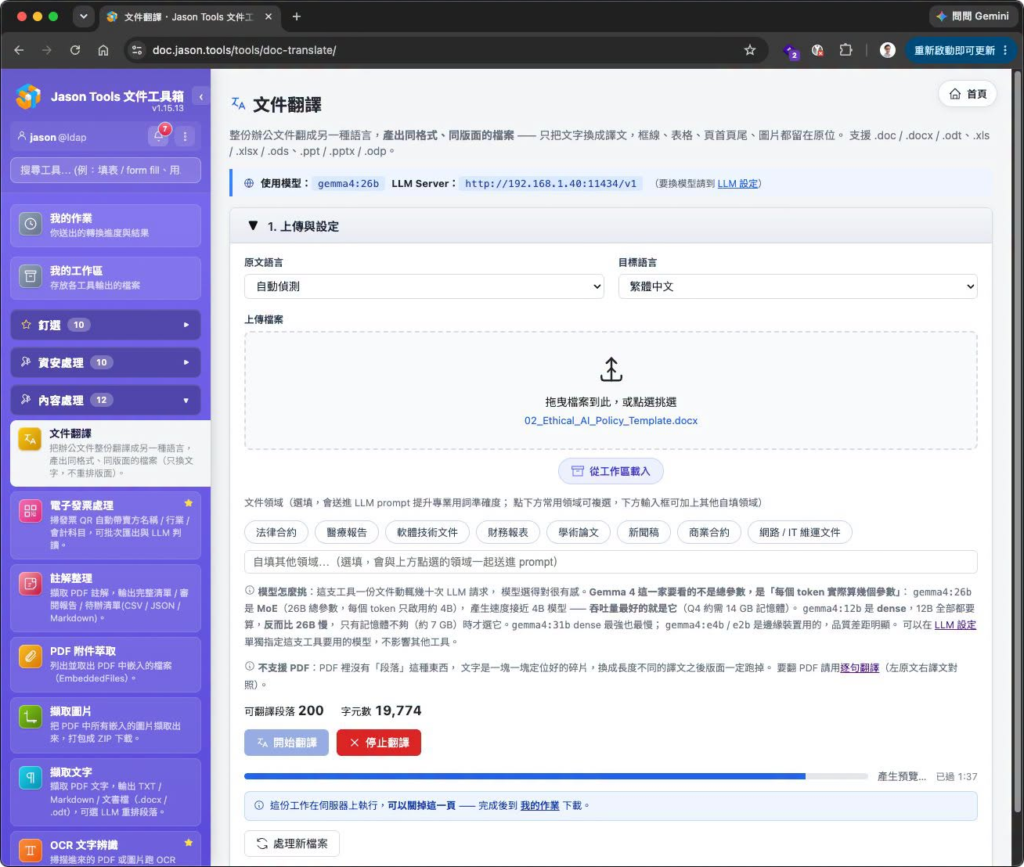1024x867 pixels.
Task: Toggle the 法律合約 domain chip
Action: 276,532
